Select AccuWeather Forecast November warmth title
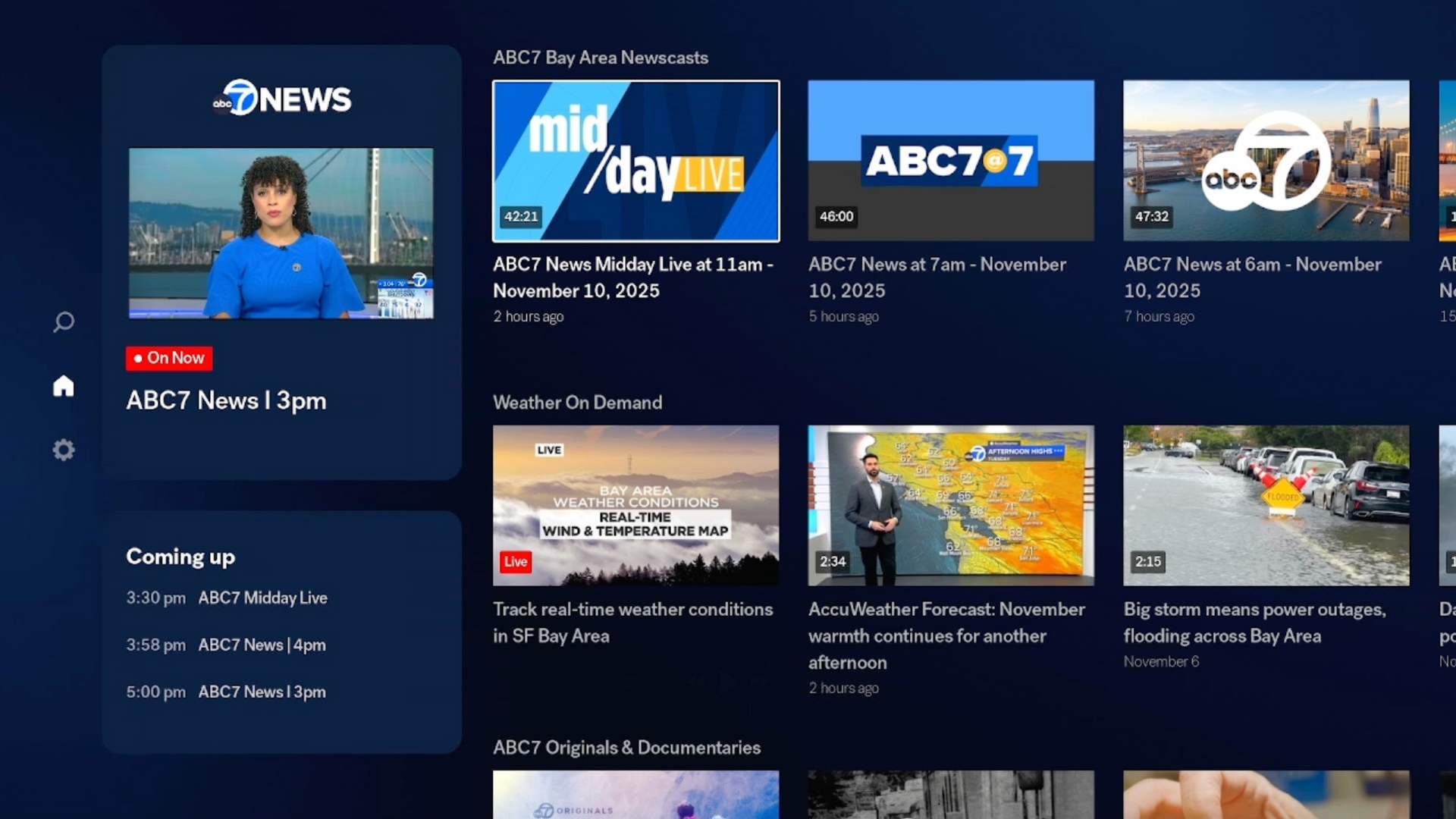 point(946,635)
